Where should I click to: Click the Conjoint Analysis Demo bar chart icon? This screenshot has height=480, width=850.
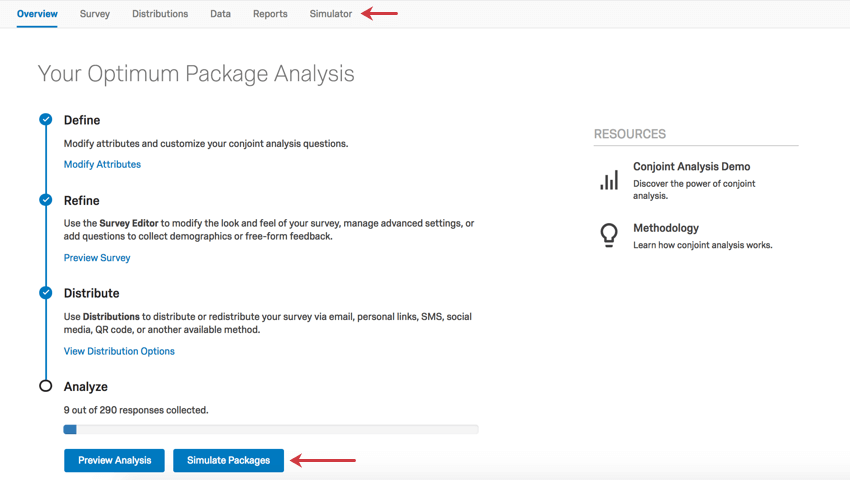point(609,180)
